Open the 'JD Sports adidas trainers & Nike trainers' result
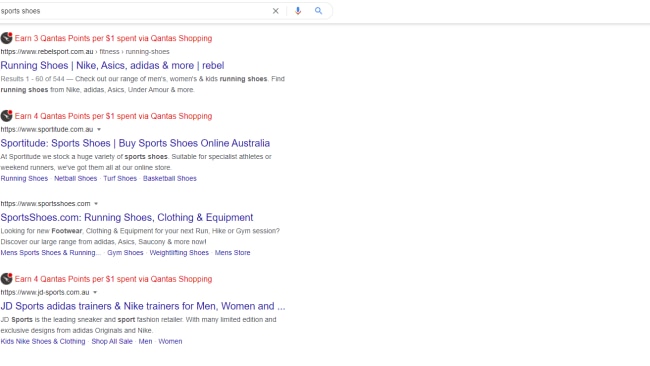This screenshot has height=366, width=650. (x=143, y=306)
